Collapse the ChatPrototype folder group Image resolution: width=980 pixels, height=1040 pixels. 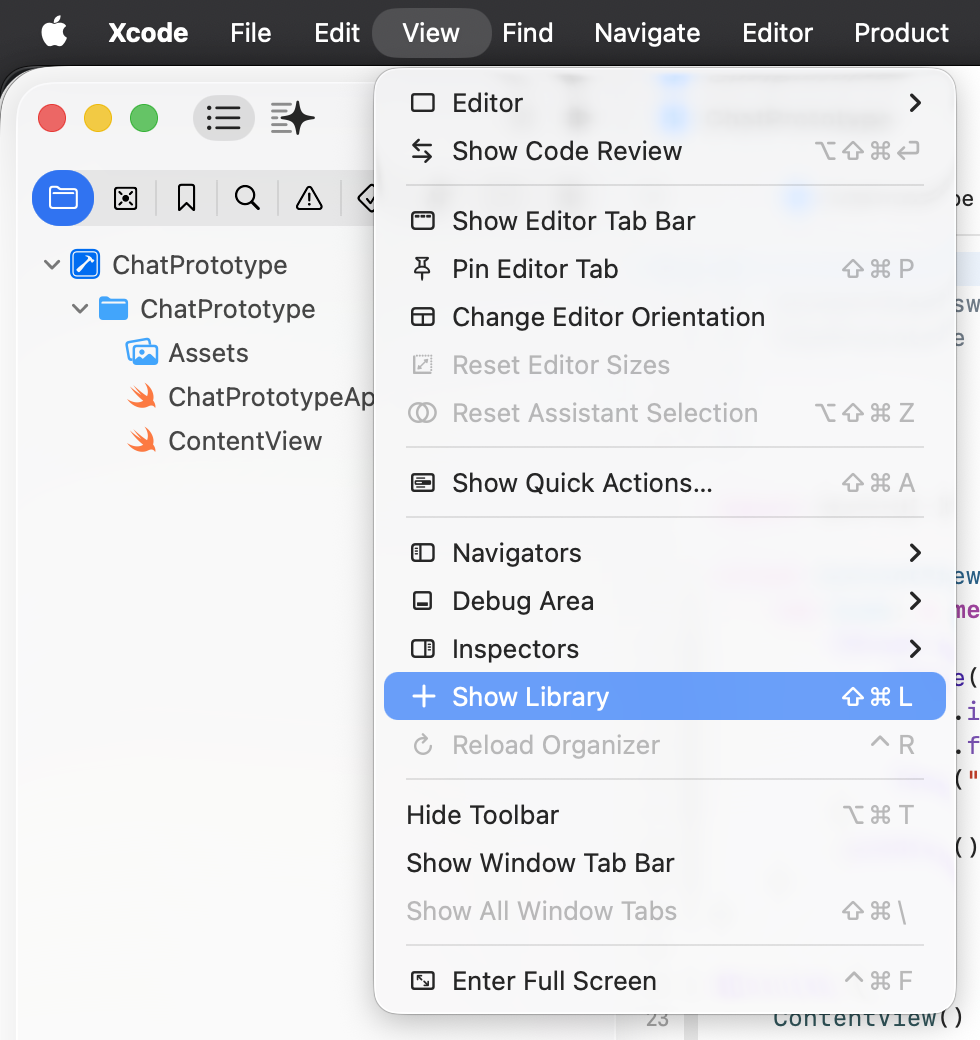(x=80, y=308)
